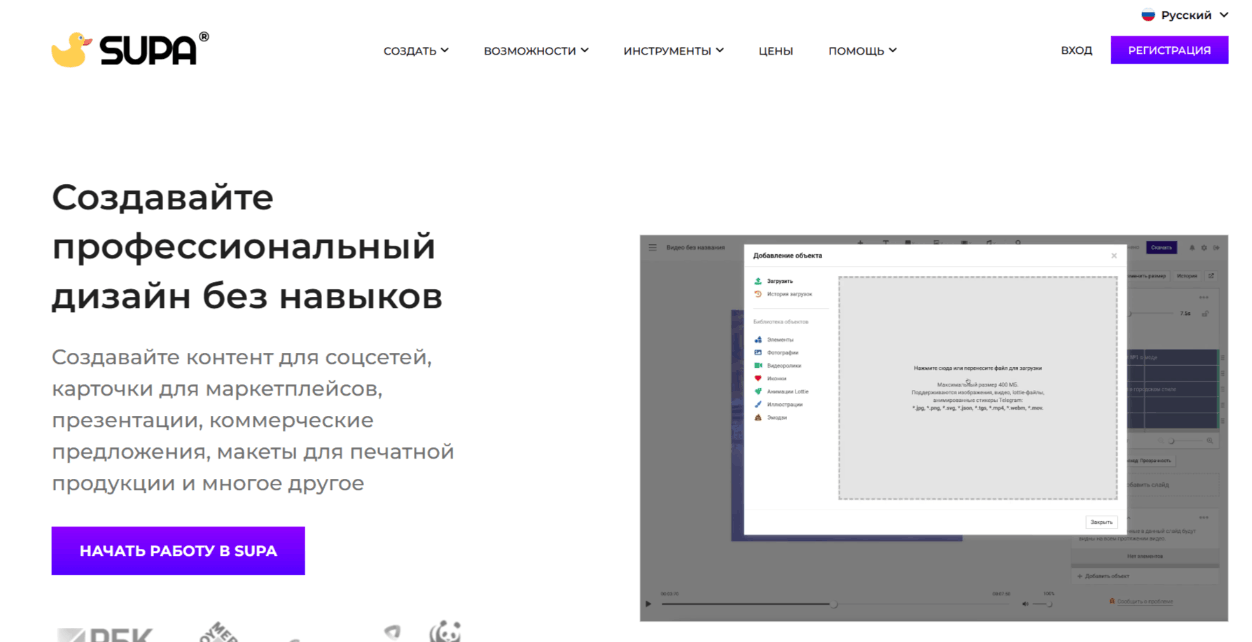Click the Регистрация button
1252x642 pixels.
[1169, 50]
